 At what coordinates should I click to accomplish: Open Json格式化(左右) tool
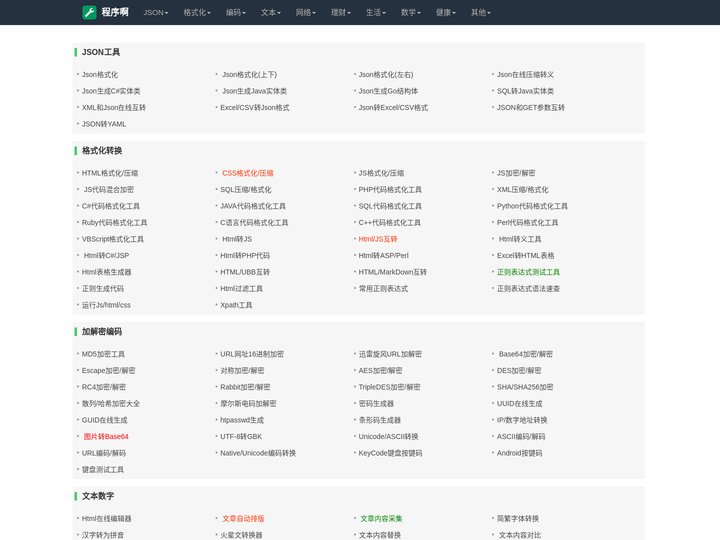386,74
